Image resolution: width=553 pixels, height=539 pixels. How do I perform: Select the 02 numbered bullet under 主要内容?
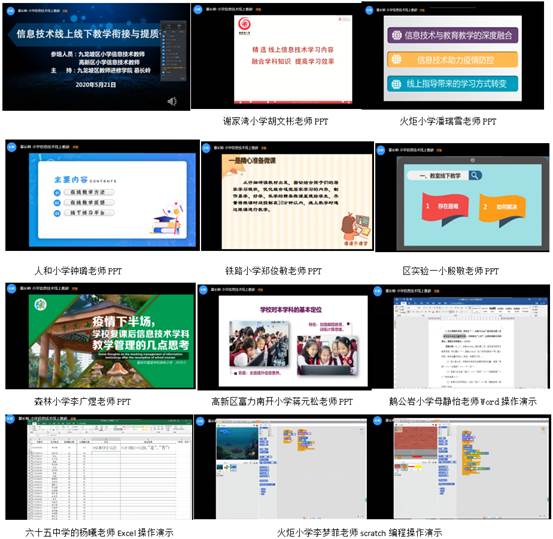click(57, 203)
